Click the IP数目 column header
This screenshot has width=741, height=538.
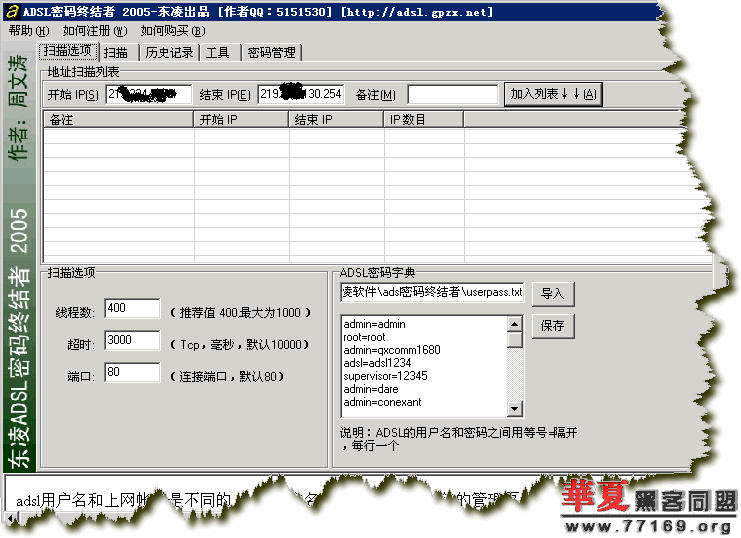point(423,120)
